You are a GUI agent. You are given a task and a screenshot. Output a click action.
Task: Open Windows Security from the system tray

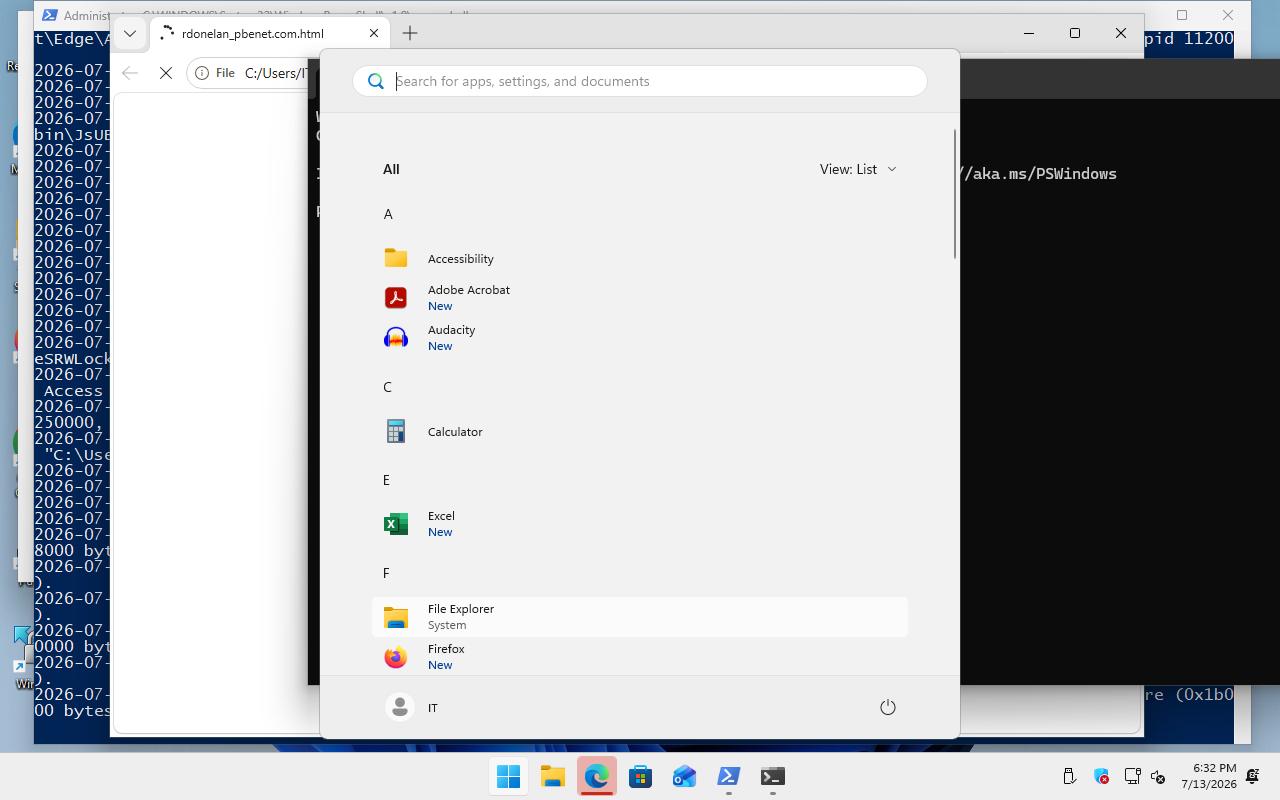click(x=1101, y=776)
